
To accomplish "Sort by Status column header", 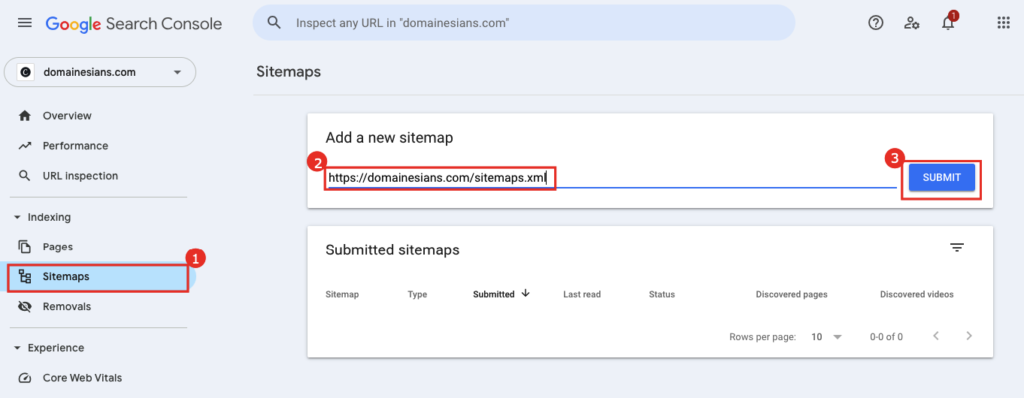I will 662,294.
